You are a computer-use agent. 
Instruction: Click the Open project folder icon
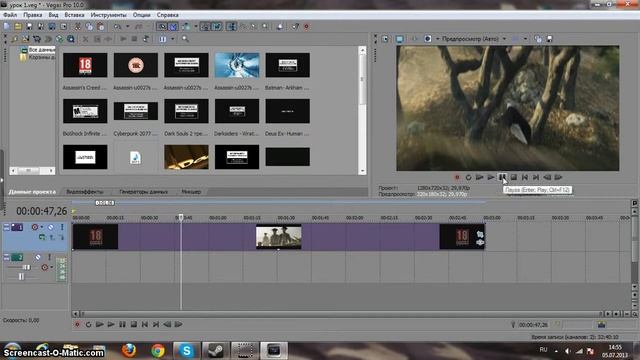point(18,27)
